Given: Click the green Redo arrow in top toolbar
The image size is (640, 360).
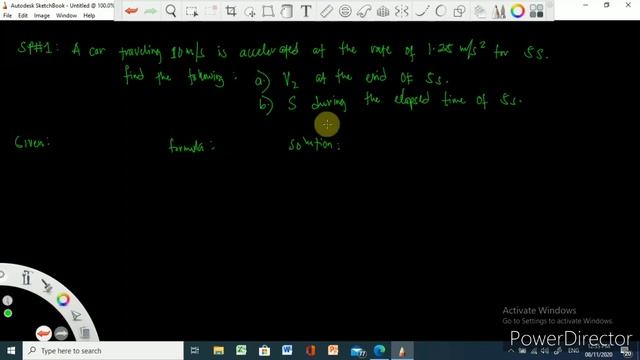Looking at the screenshot, I should point(151,11).
